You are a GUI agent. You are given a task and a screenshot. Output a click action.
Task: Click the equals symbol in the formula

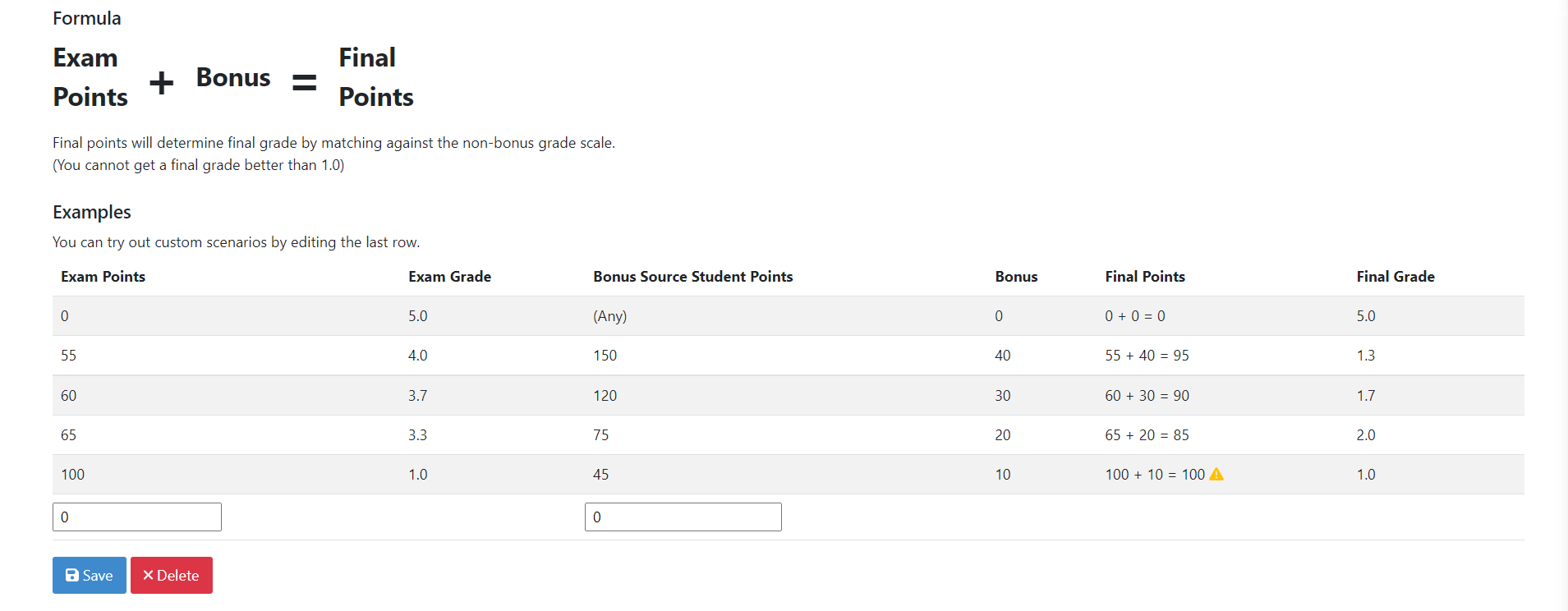pos(303,81)
